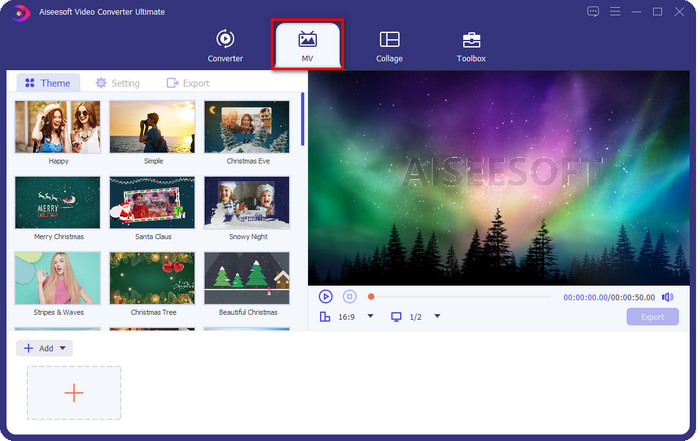Choose the Stripes & Waves theme
The height and width of the screenshot is (441, 700).
58,278
